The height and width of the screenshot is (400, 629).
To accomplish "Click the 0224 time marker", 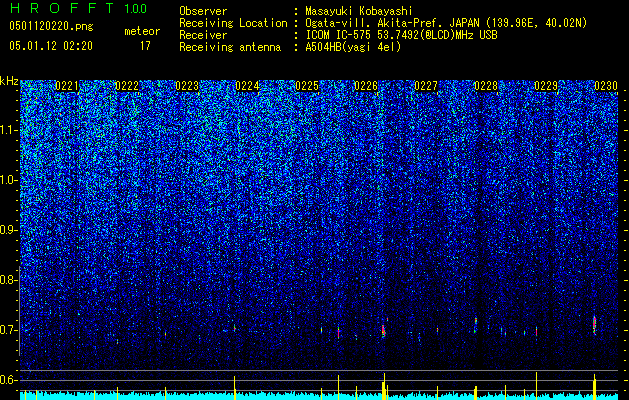I will point(247,86).
